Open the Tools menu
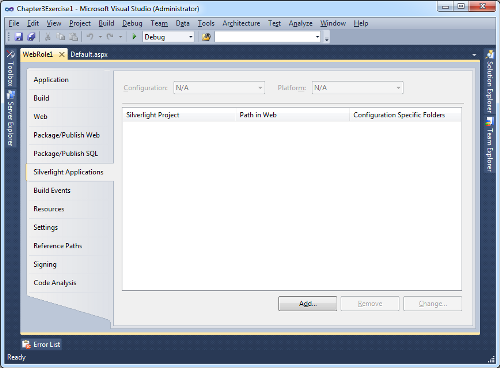500x368 pixels. pos(206,23)
